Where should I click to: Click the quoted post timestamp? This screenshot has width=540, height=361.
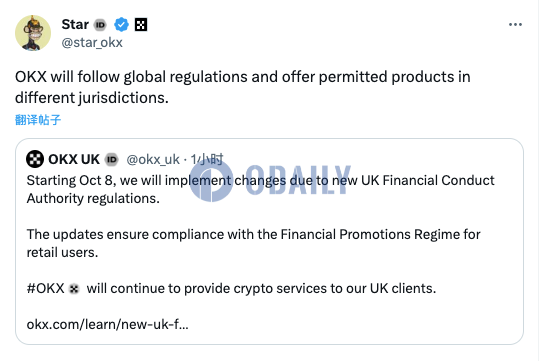coord(207,159)
